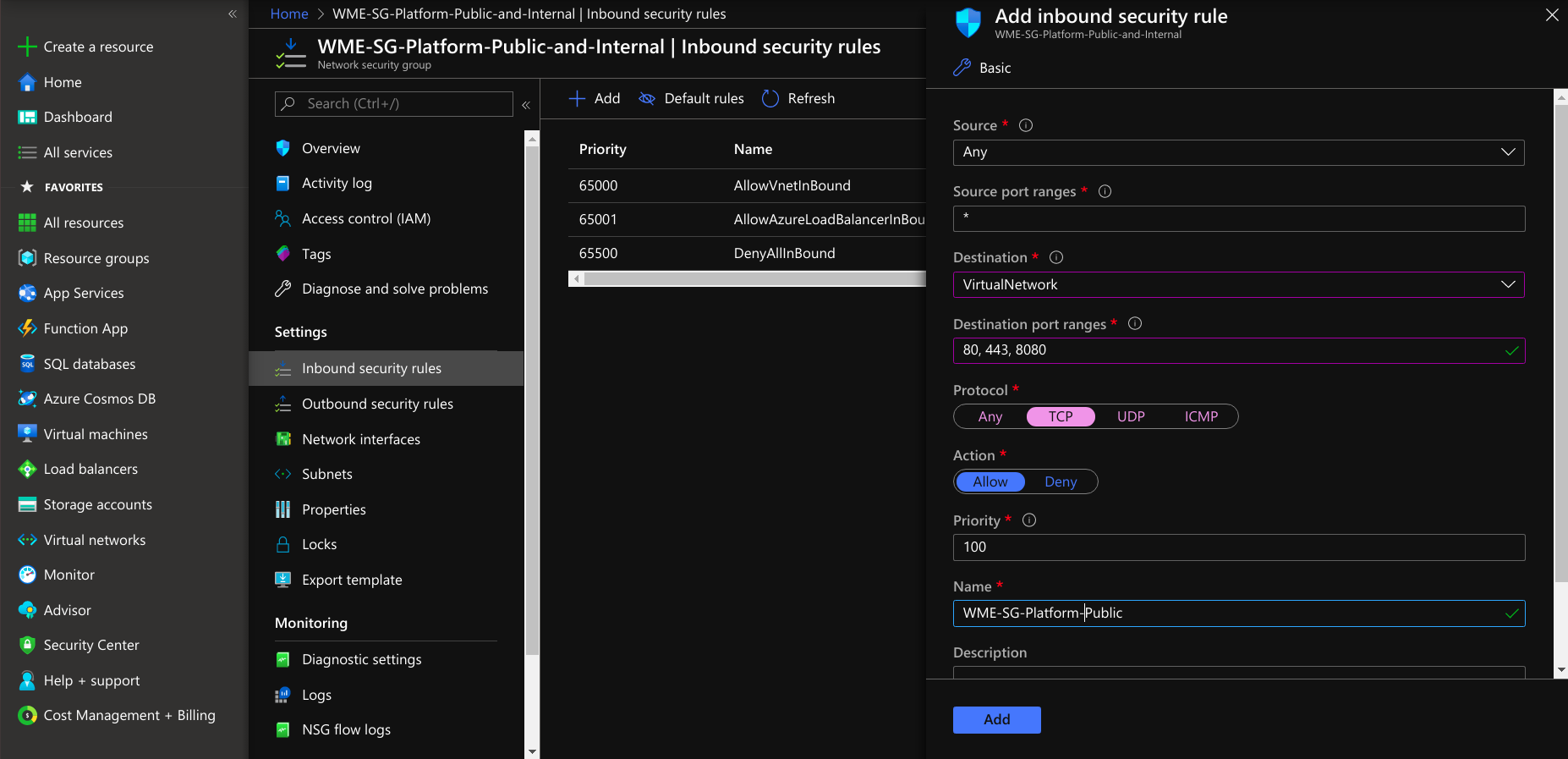Click the Locks padlock icon
The width and height of the screenshot is (1568, 759).
click(282, 544)
